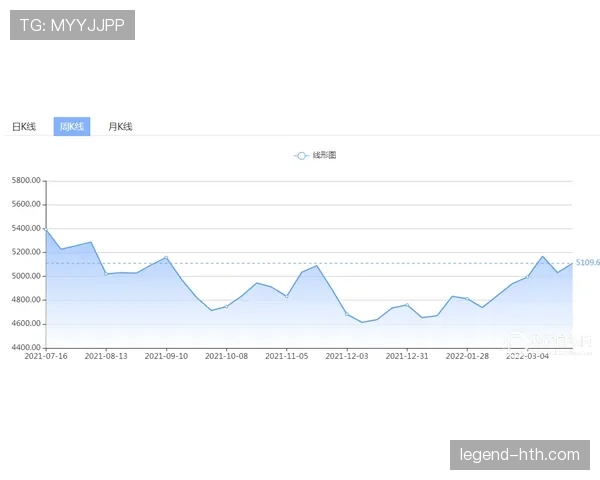
Task: Click the 5109.6 average line label
Action: tap(587, 262)
